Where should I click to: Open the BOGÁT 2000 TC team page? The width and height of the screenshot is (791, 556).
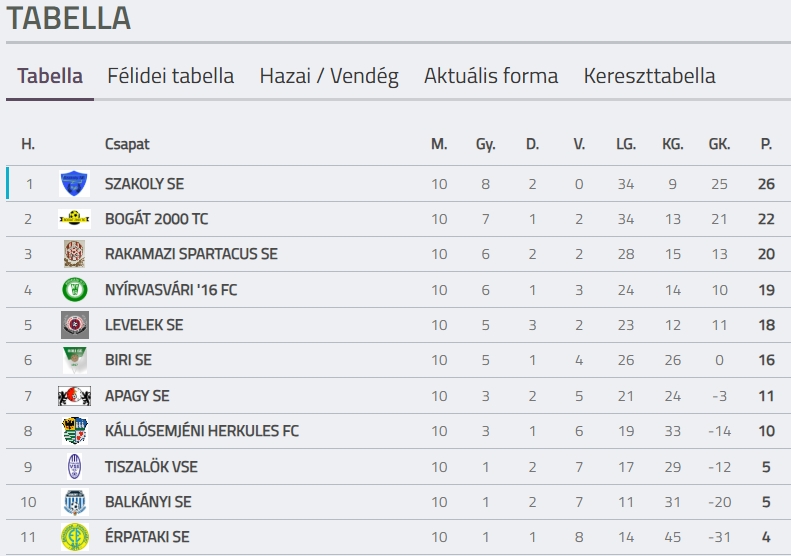click(x=156, y=219)
